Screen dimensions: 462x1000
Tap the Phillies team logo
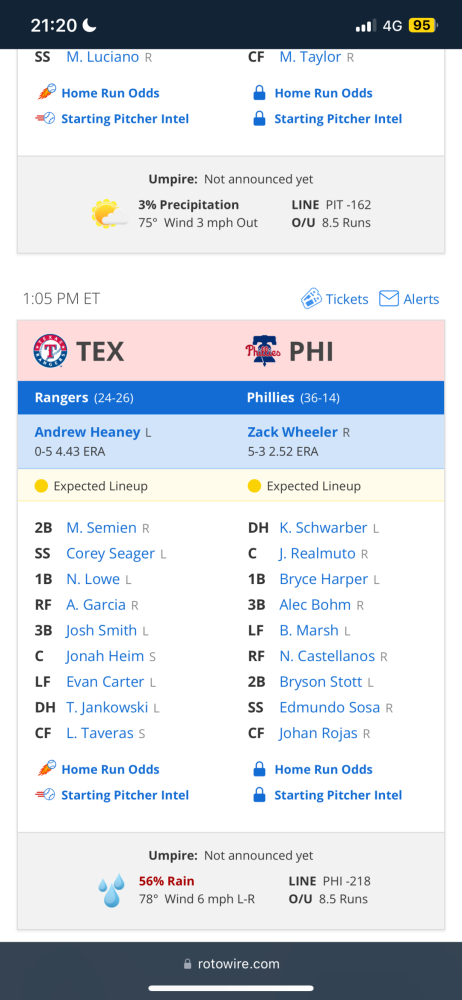[263, 351]
